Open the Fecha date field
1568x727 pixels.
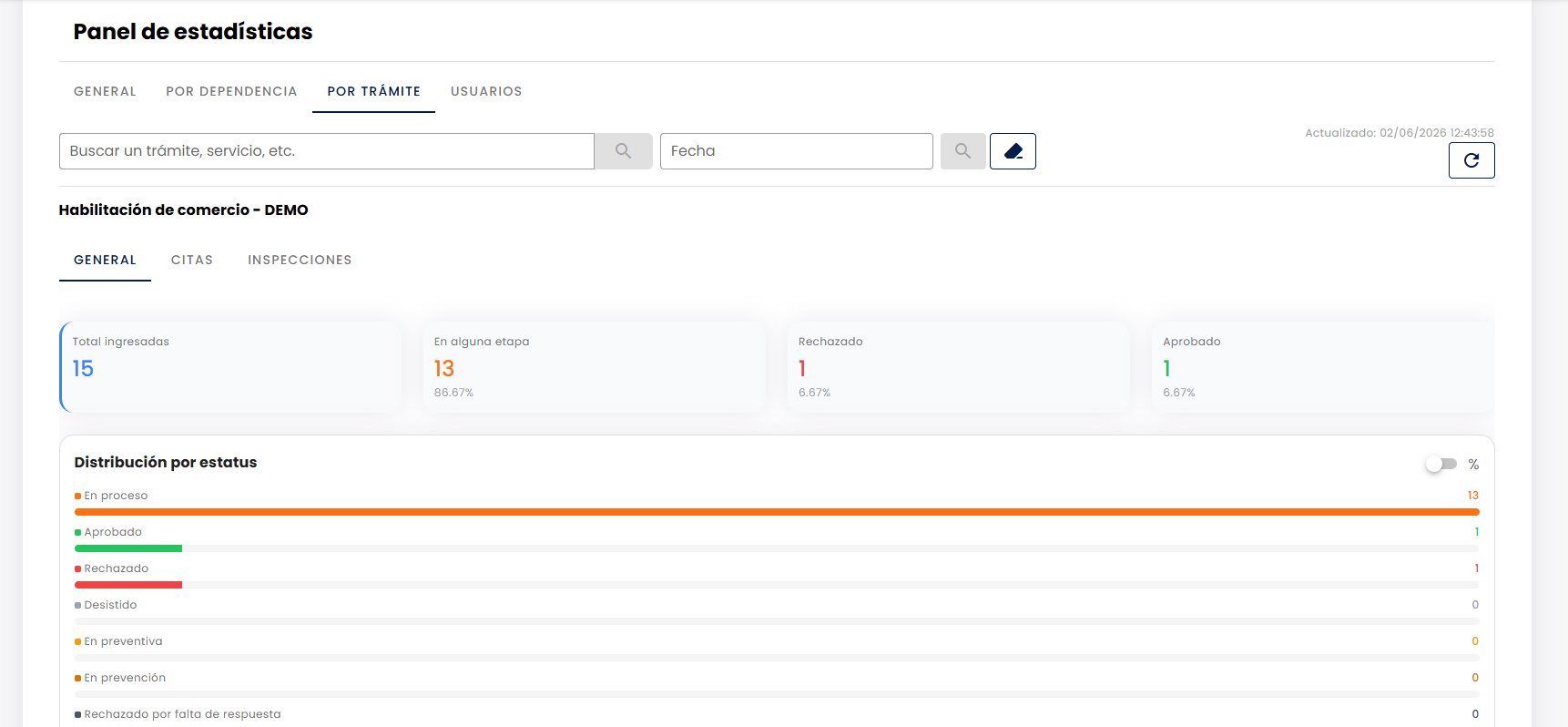pos(797,151)
